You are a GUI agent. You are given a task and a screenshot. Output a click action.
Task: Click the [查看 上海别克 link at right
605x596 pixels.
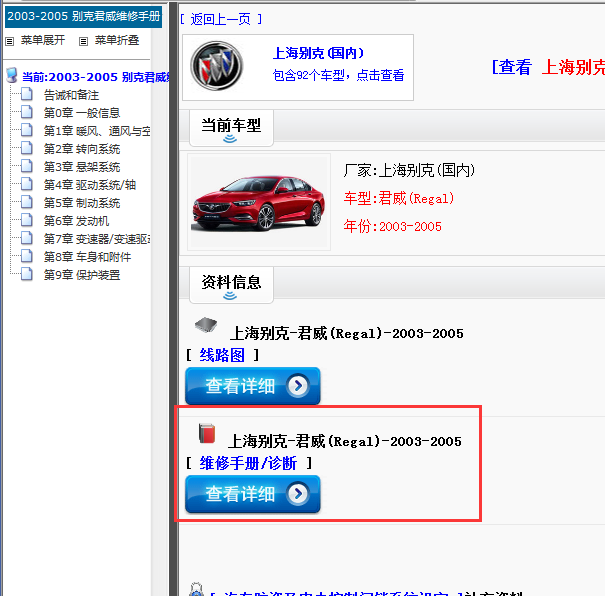pos(548,67)
